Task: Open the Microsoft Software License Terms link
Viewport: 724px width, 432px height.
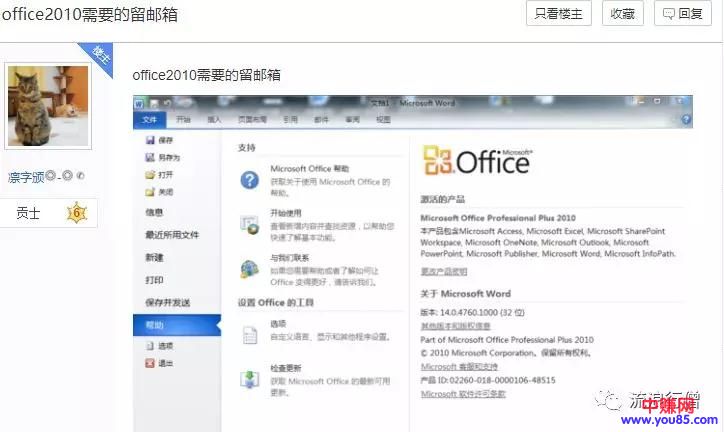Action: [463, 394]
